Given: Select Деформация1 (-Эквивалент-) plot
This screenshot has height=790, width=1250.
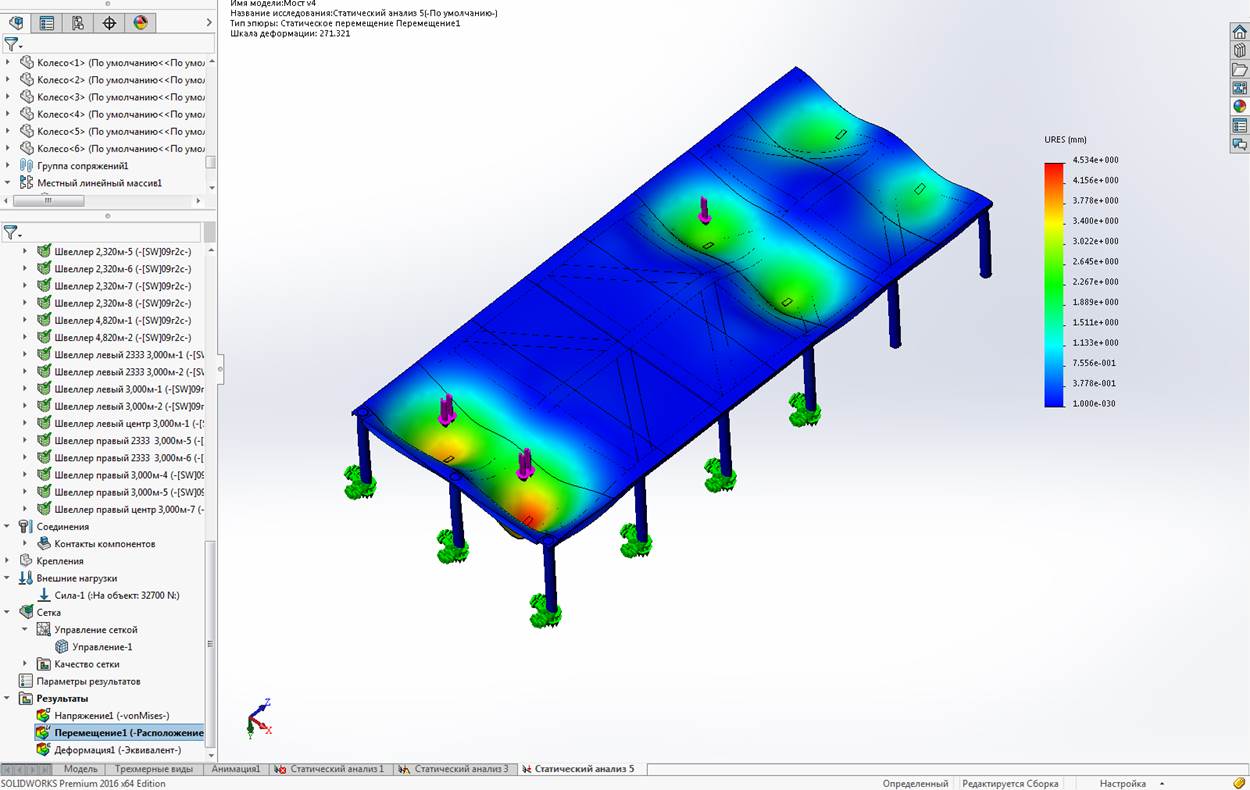Looking at the screenshot, I should (118, 749).
